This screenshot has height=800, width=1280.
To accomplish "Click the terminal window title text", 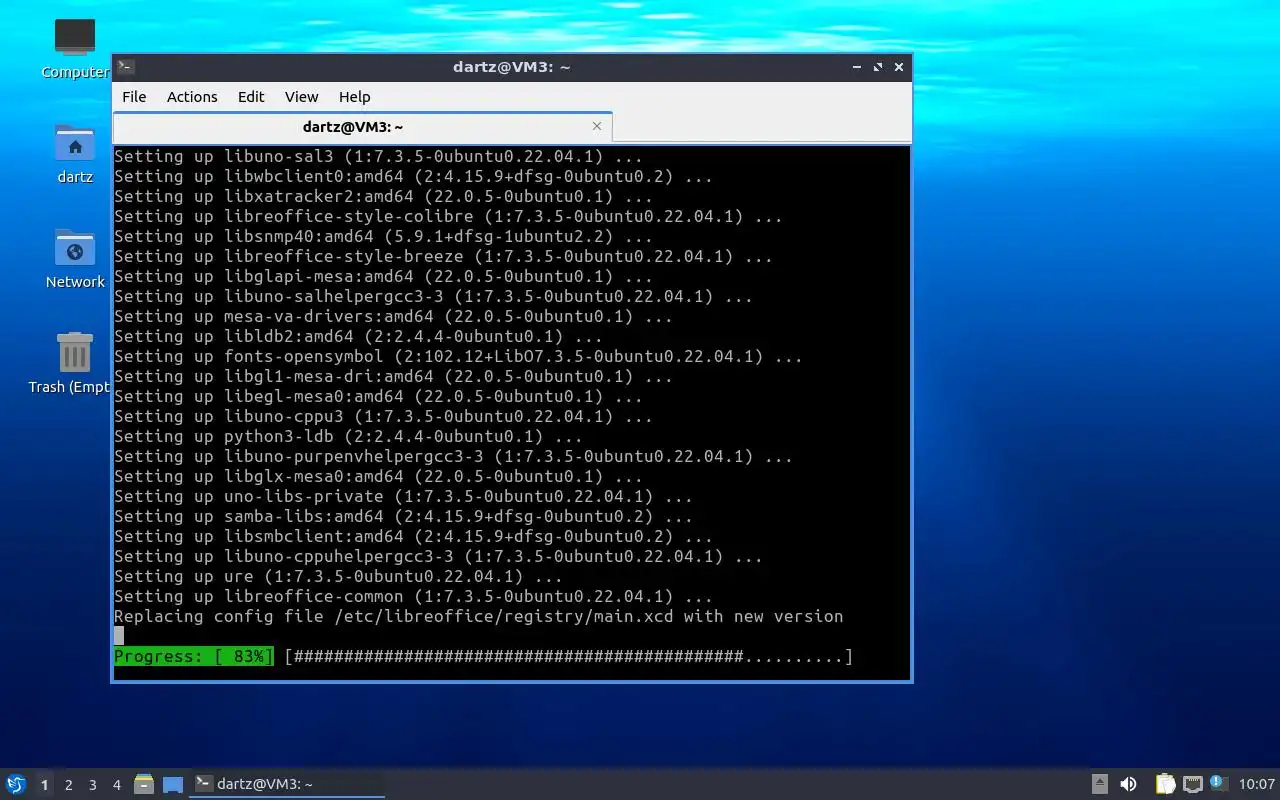I will click(511, 67).
